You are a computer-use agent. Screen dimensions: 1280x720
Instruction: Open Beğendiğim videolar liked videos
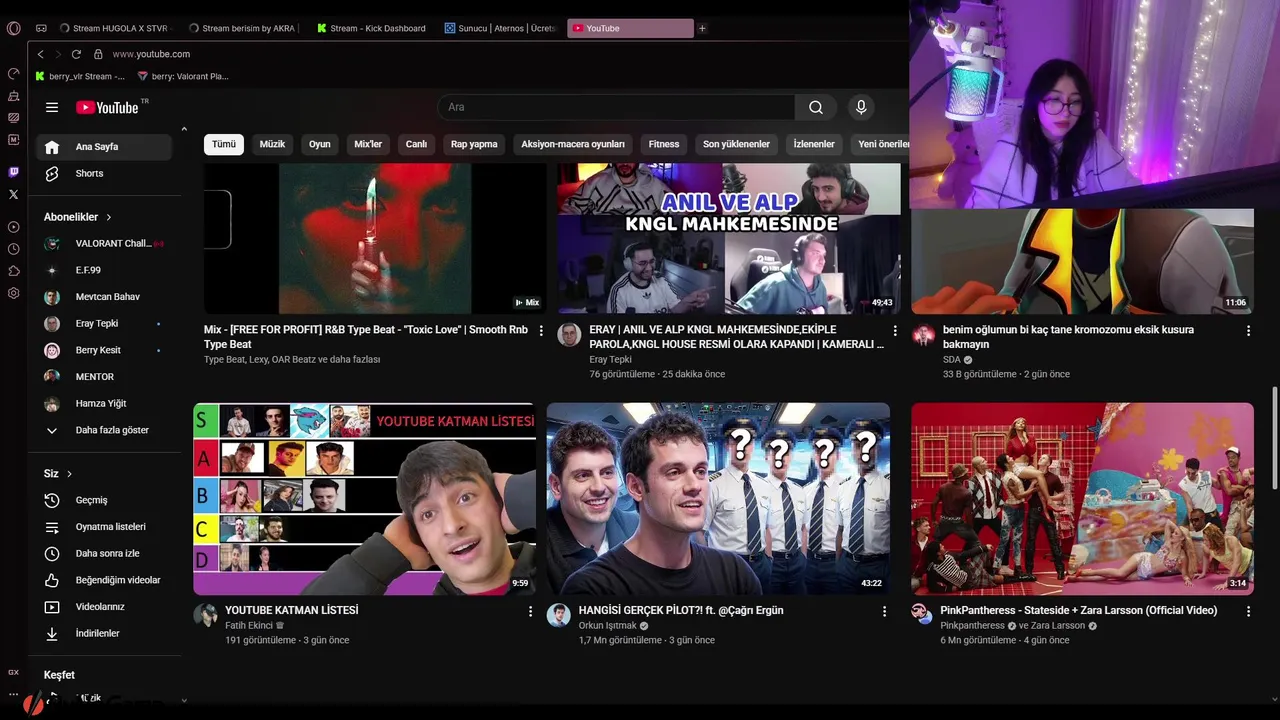point(104,580)
